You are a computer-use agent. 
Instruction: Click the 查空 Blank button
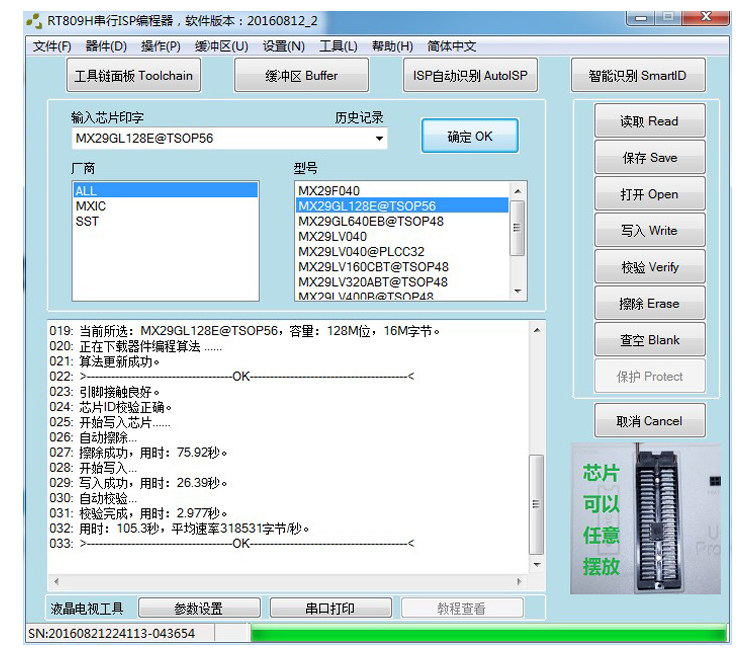pyautogui.click(x=649, y=340)
